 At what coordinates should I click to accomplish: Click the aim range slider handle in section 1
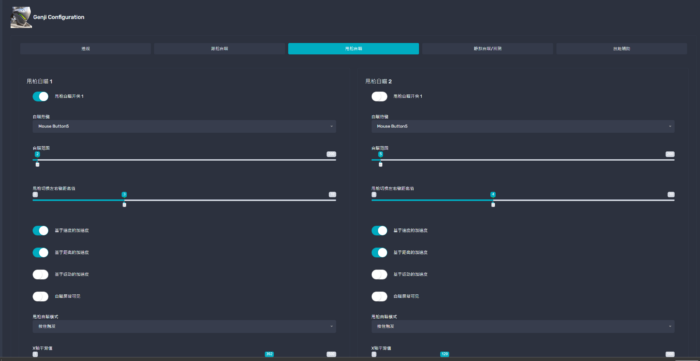pyautogui.click(x=38, y=165)
